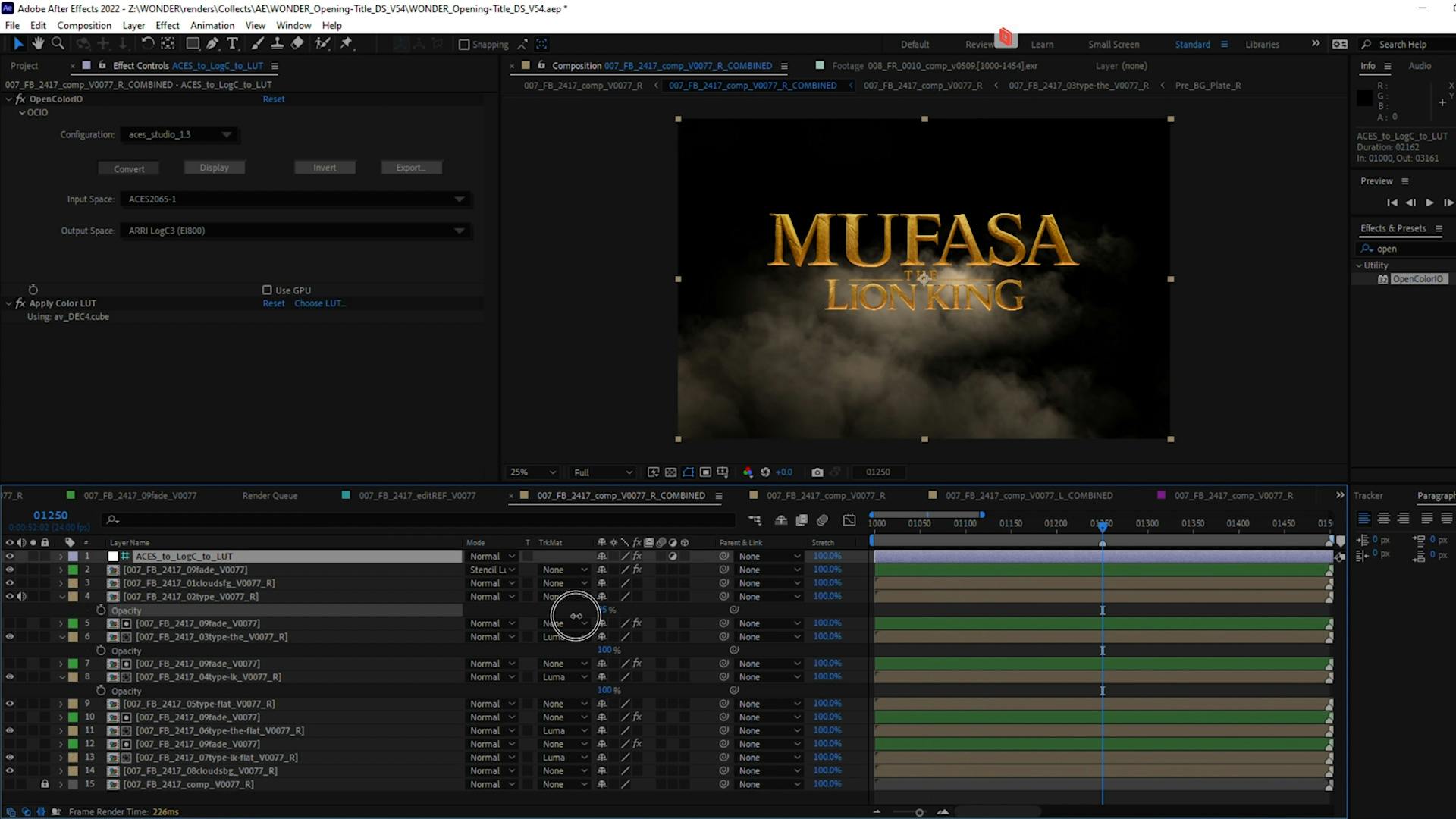The image size is (1456, 819).
Task: Toggle visibility of layer 8 04type-lk
Action: [9, 677]
